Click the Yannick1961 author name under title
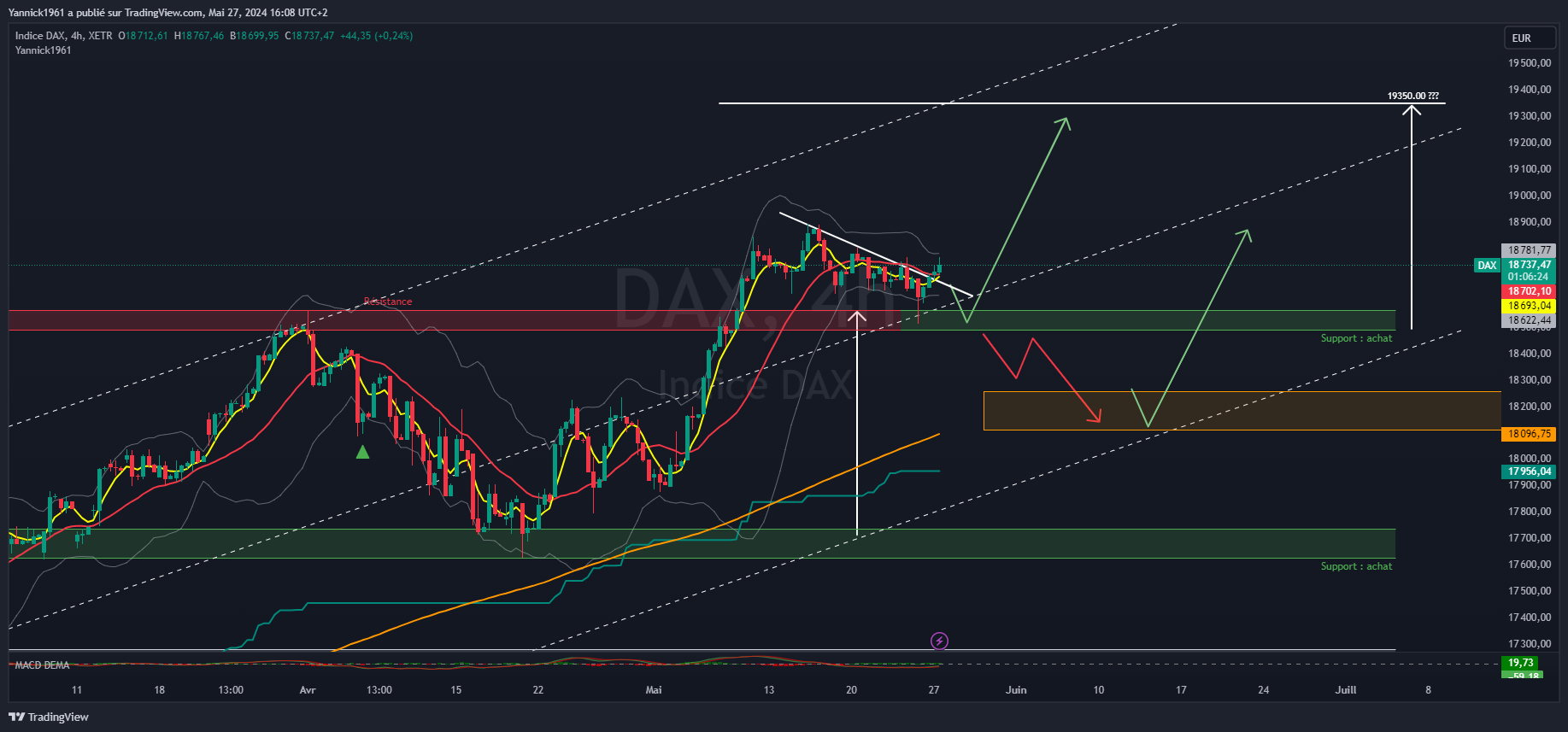1568x732 pixels. click(44, 50)
